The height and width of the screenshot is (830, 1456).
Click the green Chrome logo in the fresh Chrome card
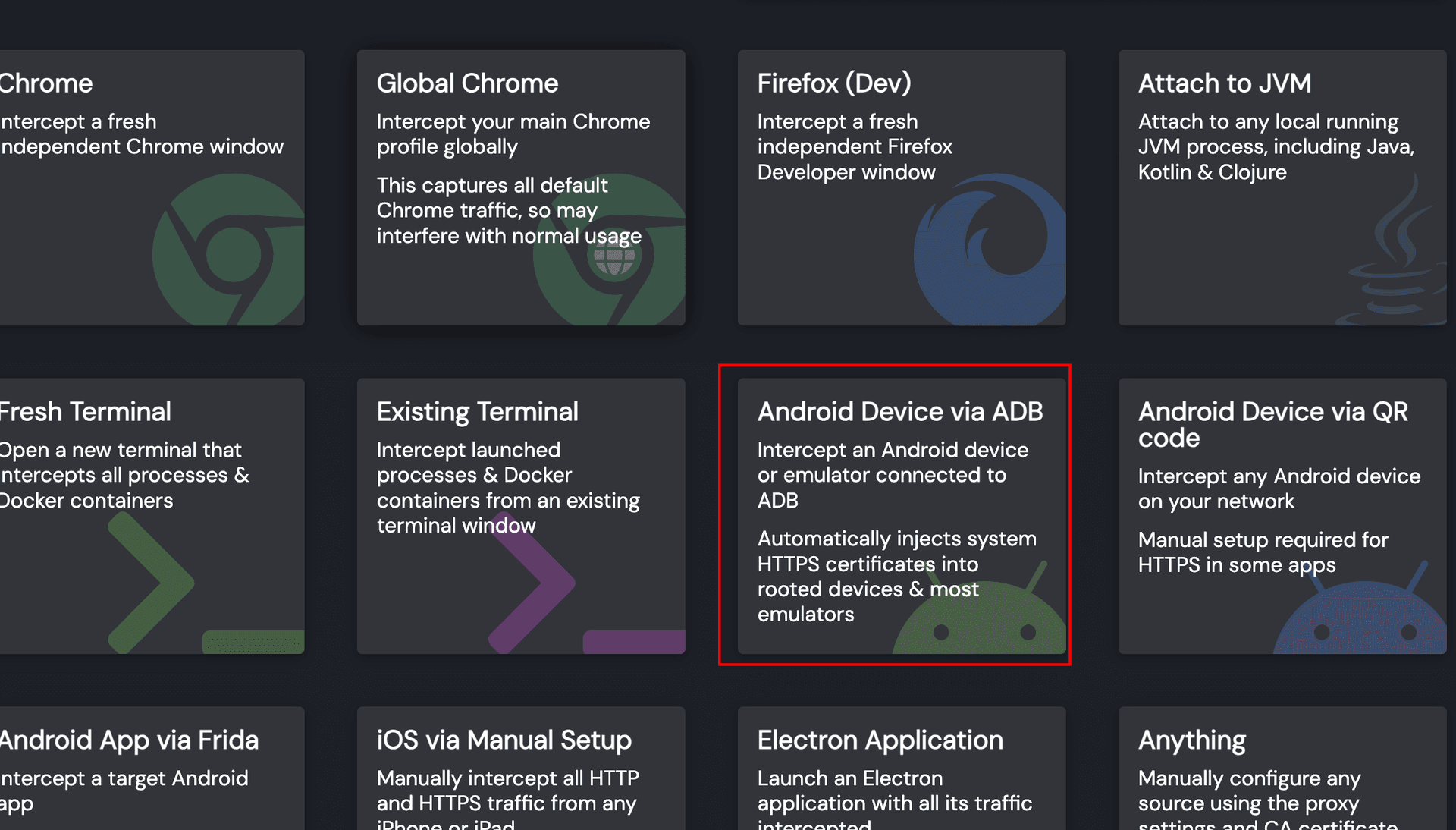click(228, 250)
